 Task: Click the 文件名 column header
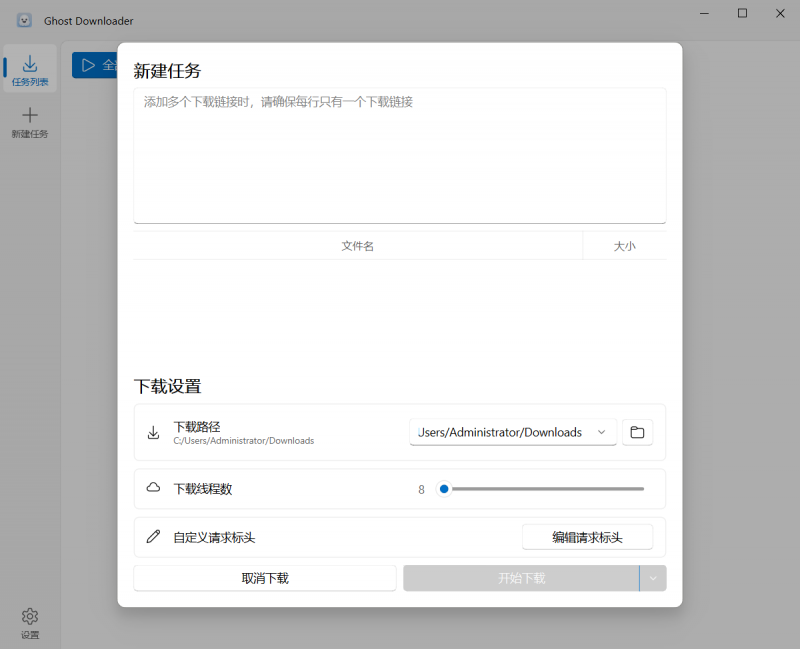click(x=357, y=245)
